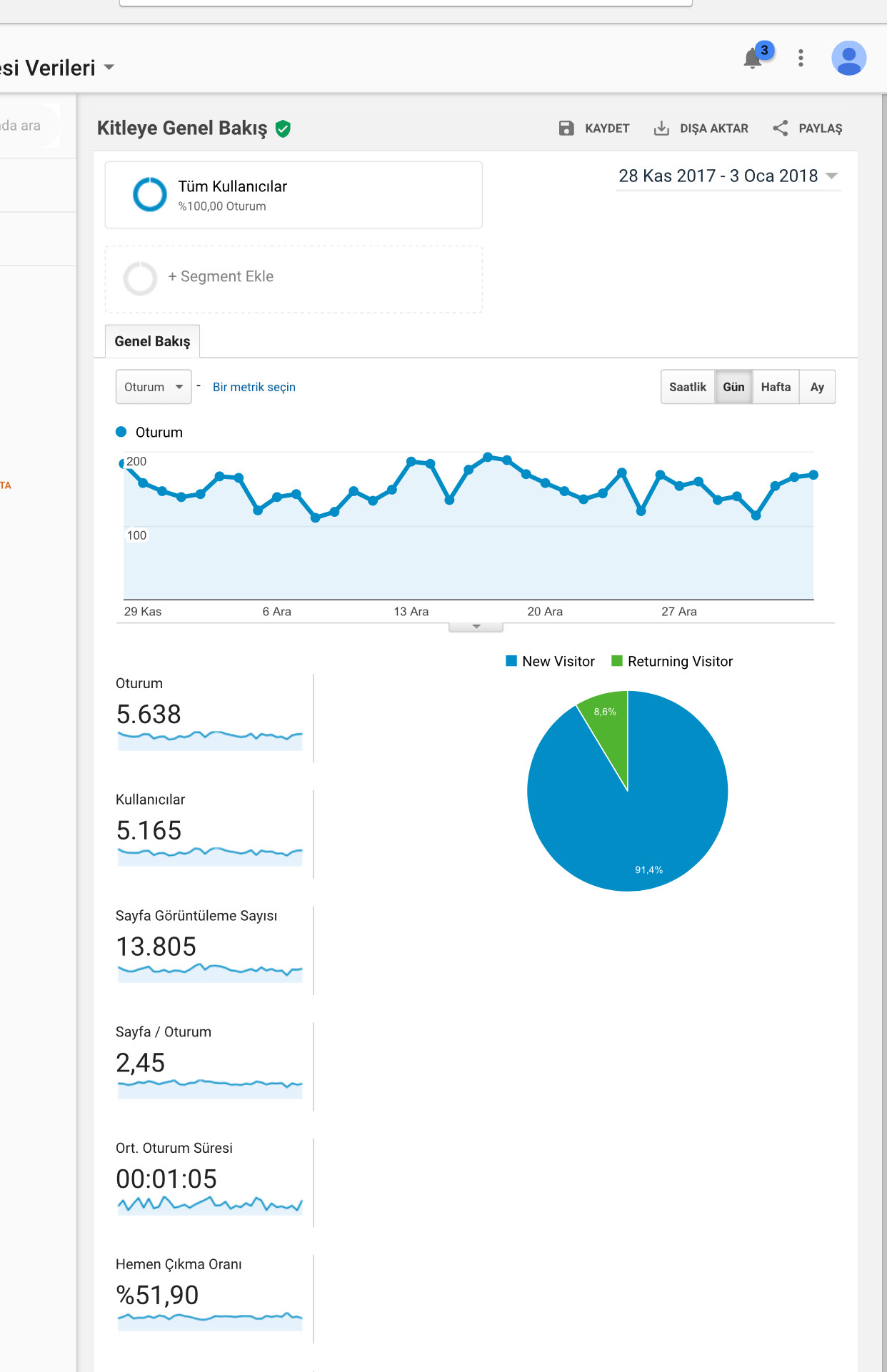This screenshot has width=887, height=1372.
Task: Select the Gün granularity tab
Action: [x=733, y=387]
